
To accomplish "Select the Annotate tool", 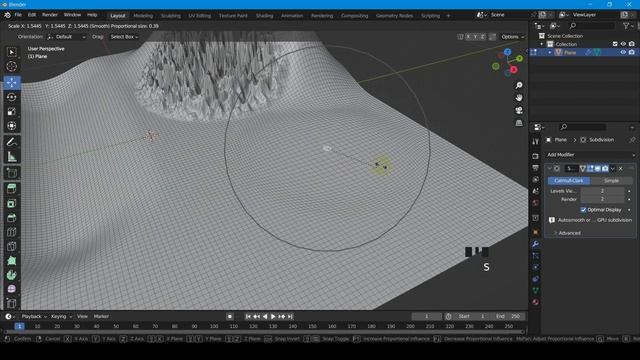I will 11,142.
